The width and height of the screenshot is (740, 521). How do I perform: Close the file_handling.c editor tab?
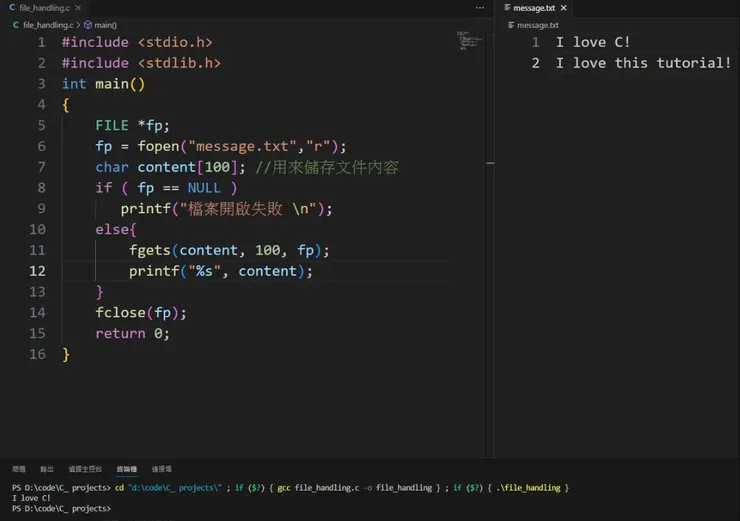[78, 8]
